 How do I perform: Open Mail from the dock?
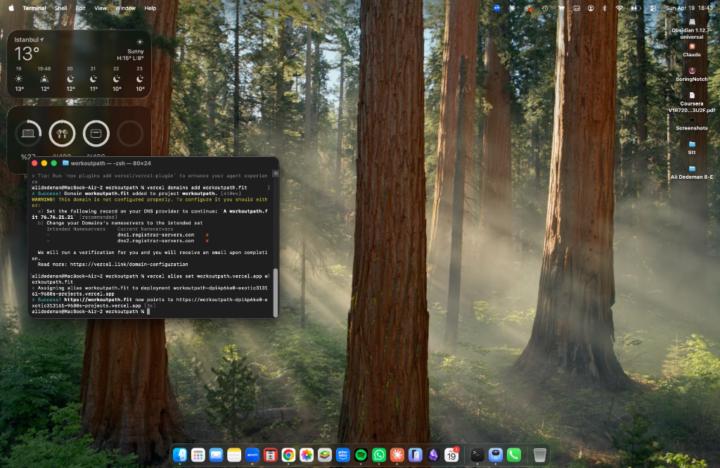[x=216, y=455]
